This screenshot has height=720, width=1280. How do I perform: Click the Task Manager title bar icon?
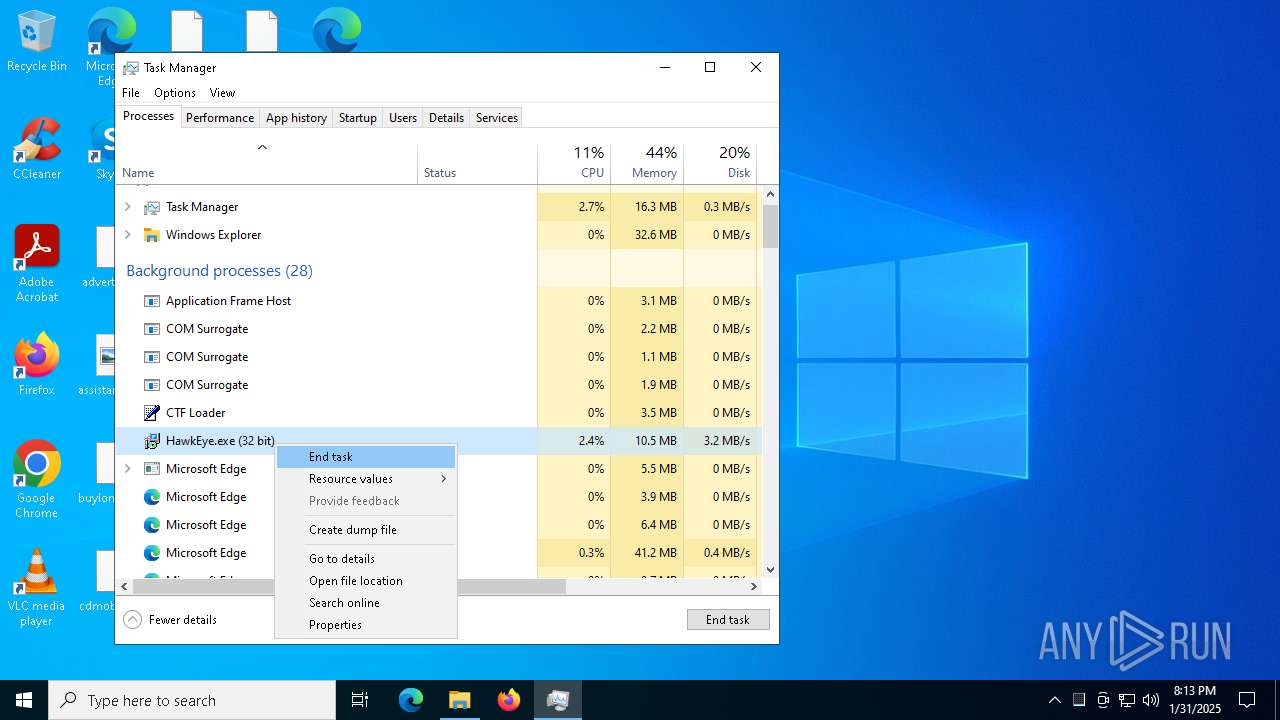click(131, 68)
